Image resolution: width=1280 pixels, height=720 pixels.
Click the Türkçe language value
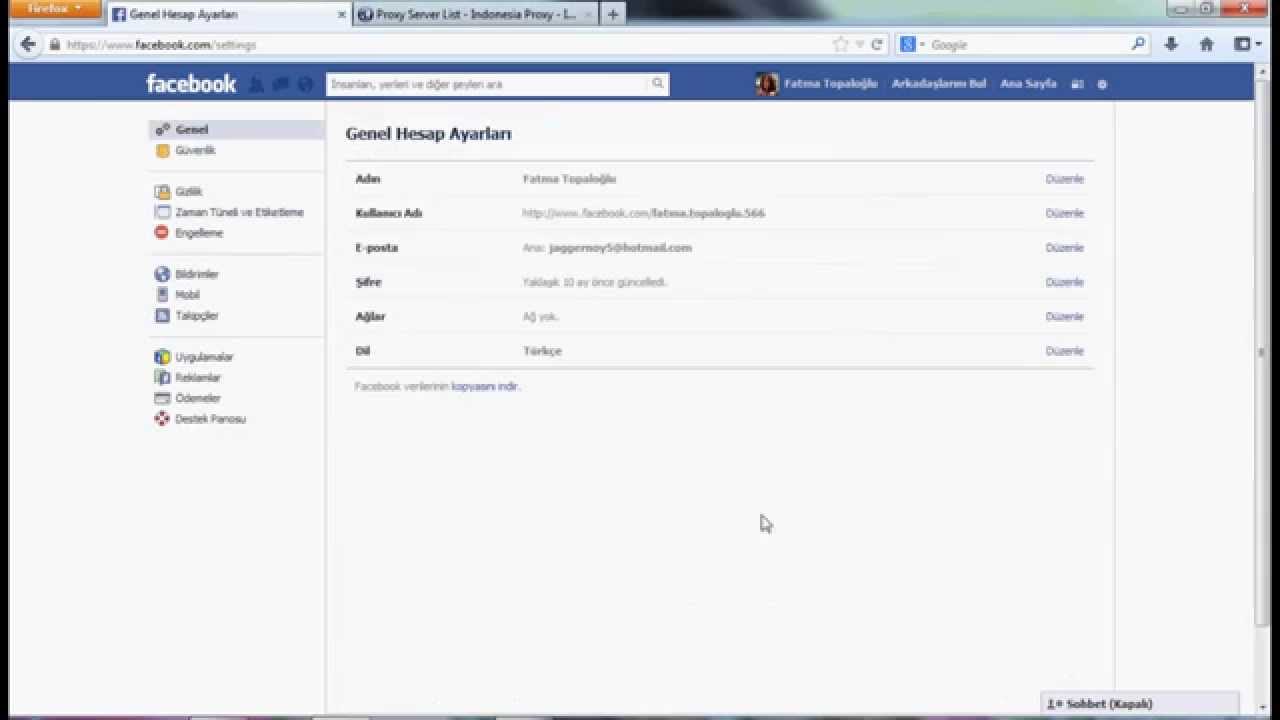tap(542, 351)
